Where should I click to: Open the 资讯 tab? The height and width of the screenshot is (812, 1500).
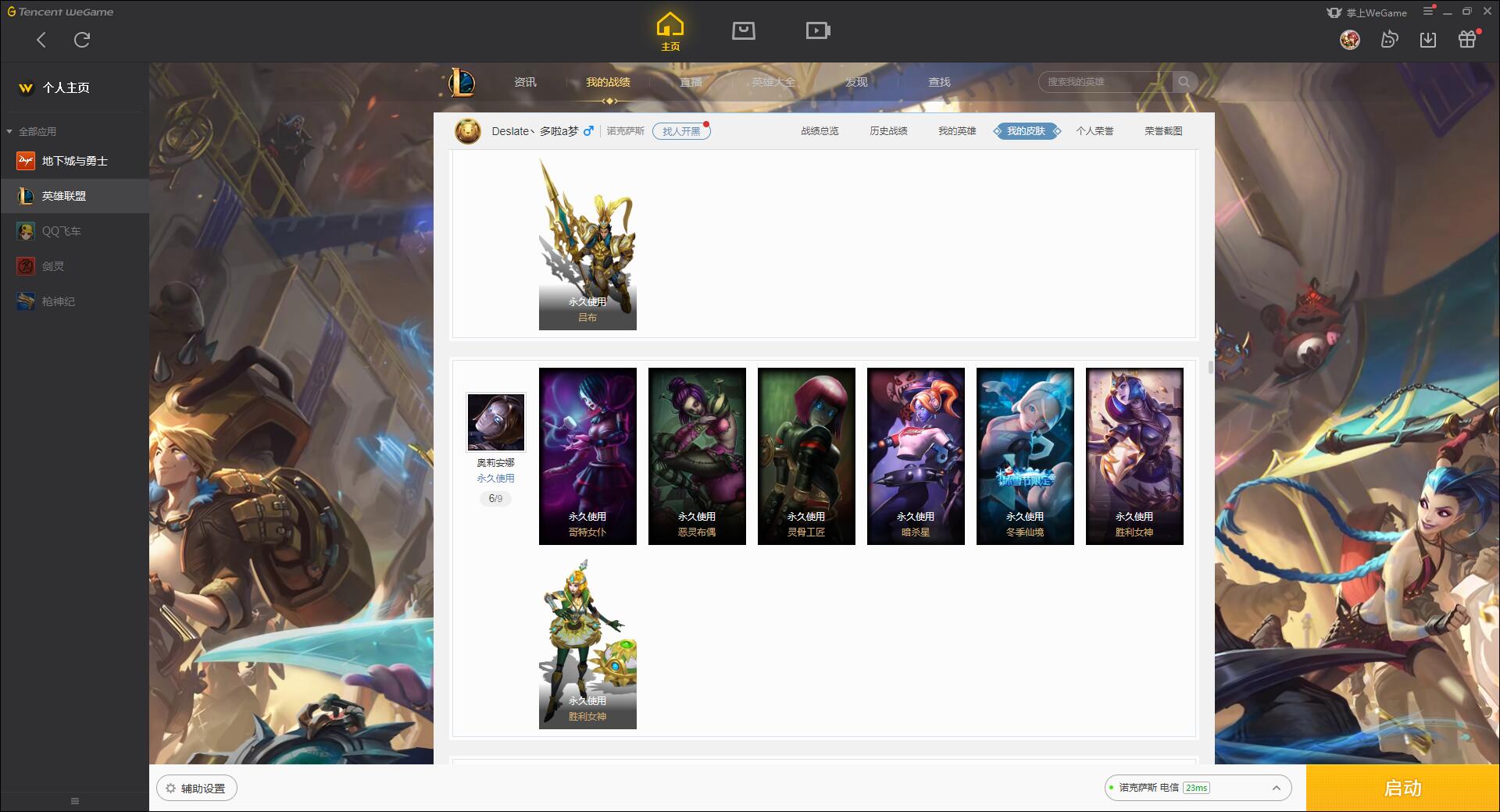point(525,82)
